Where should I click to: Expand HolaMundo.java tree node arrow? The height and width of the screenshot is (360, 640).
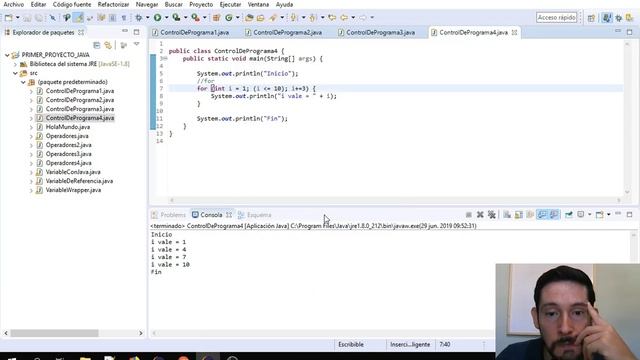[x=31, y=127]
